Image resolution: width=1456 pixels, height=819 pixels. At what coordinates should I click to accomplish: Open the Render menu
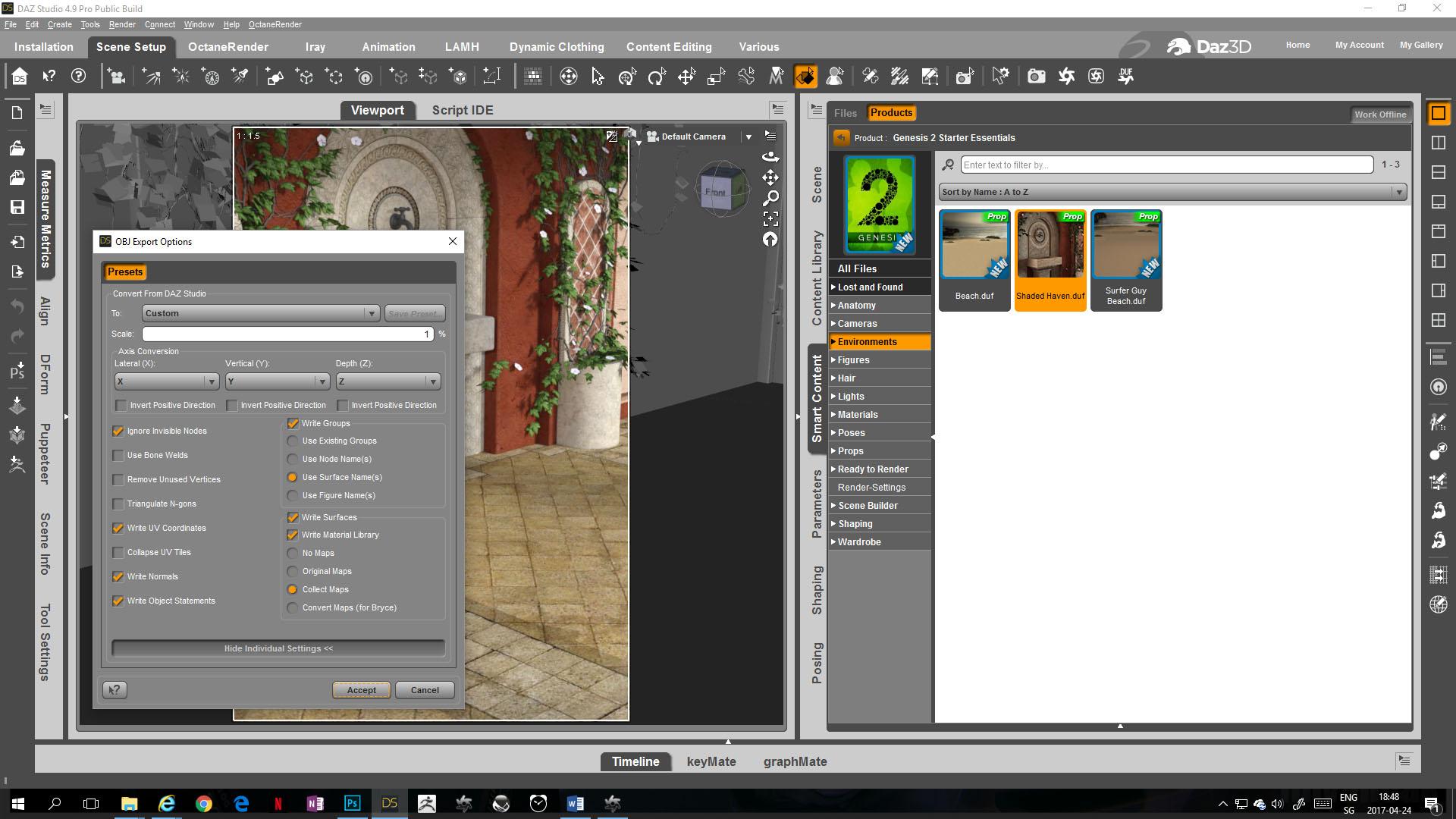pos(121,24)
